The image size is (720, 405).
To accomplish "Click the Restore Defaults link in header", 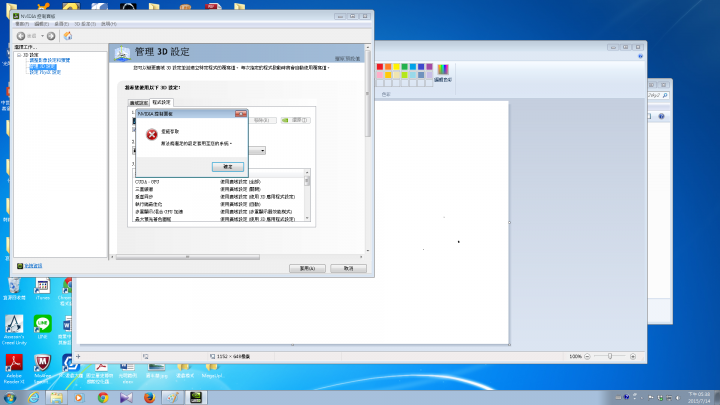I will pyautogui.click(x=348, y=59).
